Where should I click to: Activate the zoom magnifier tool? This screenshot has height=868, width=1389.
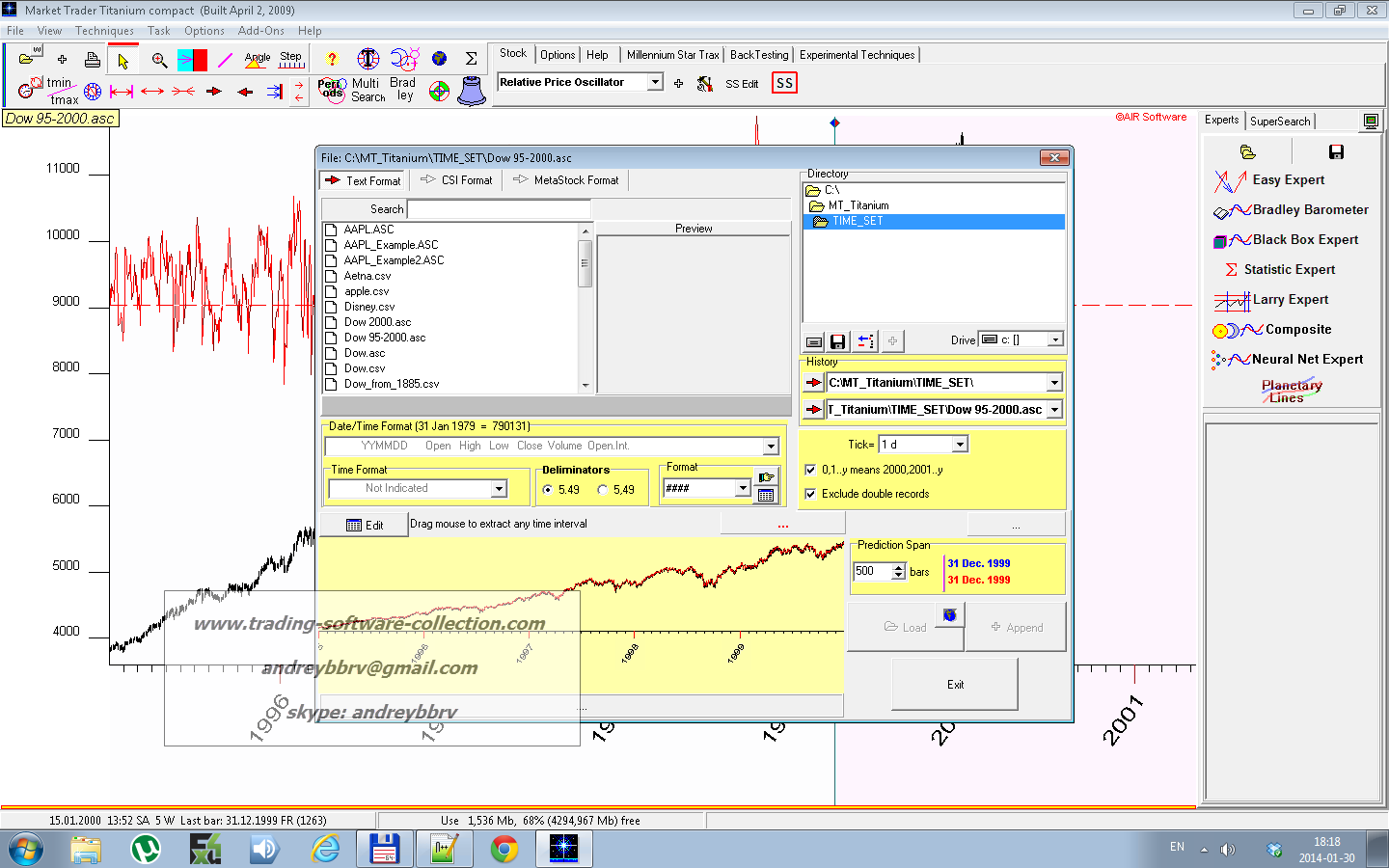tap(159, 61)
